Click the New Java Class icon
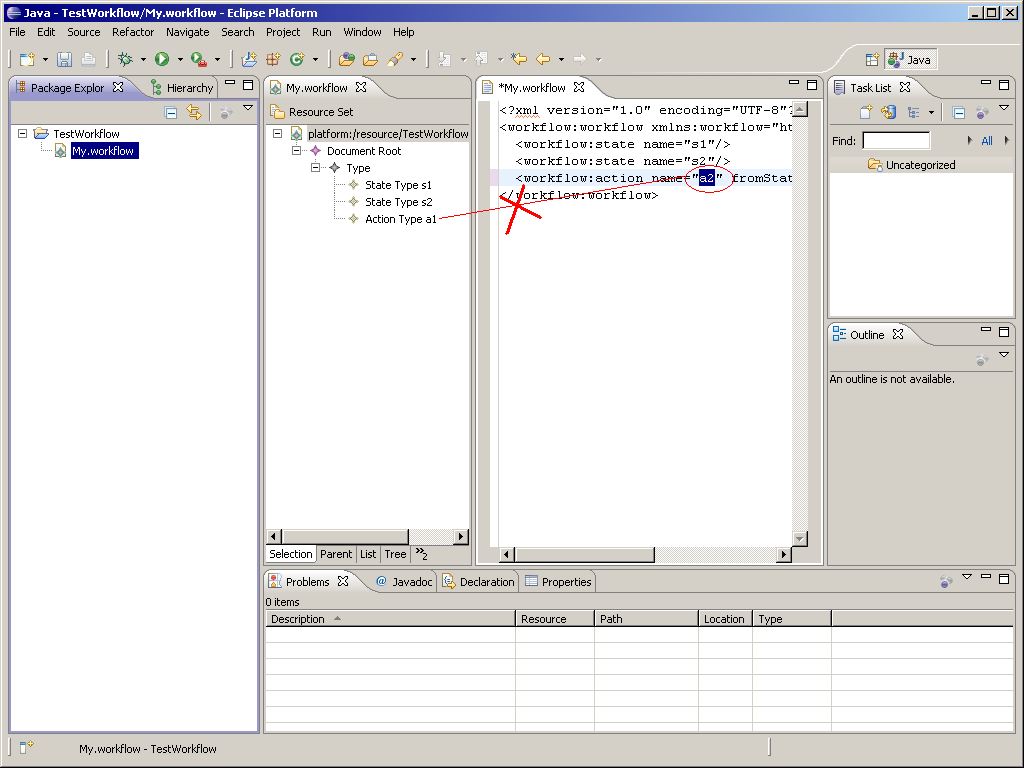Screen dimensions: 1024x768 pyautogui.click(x=296, y=60)
